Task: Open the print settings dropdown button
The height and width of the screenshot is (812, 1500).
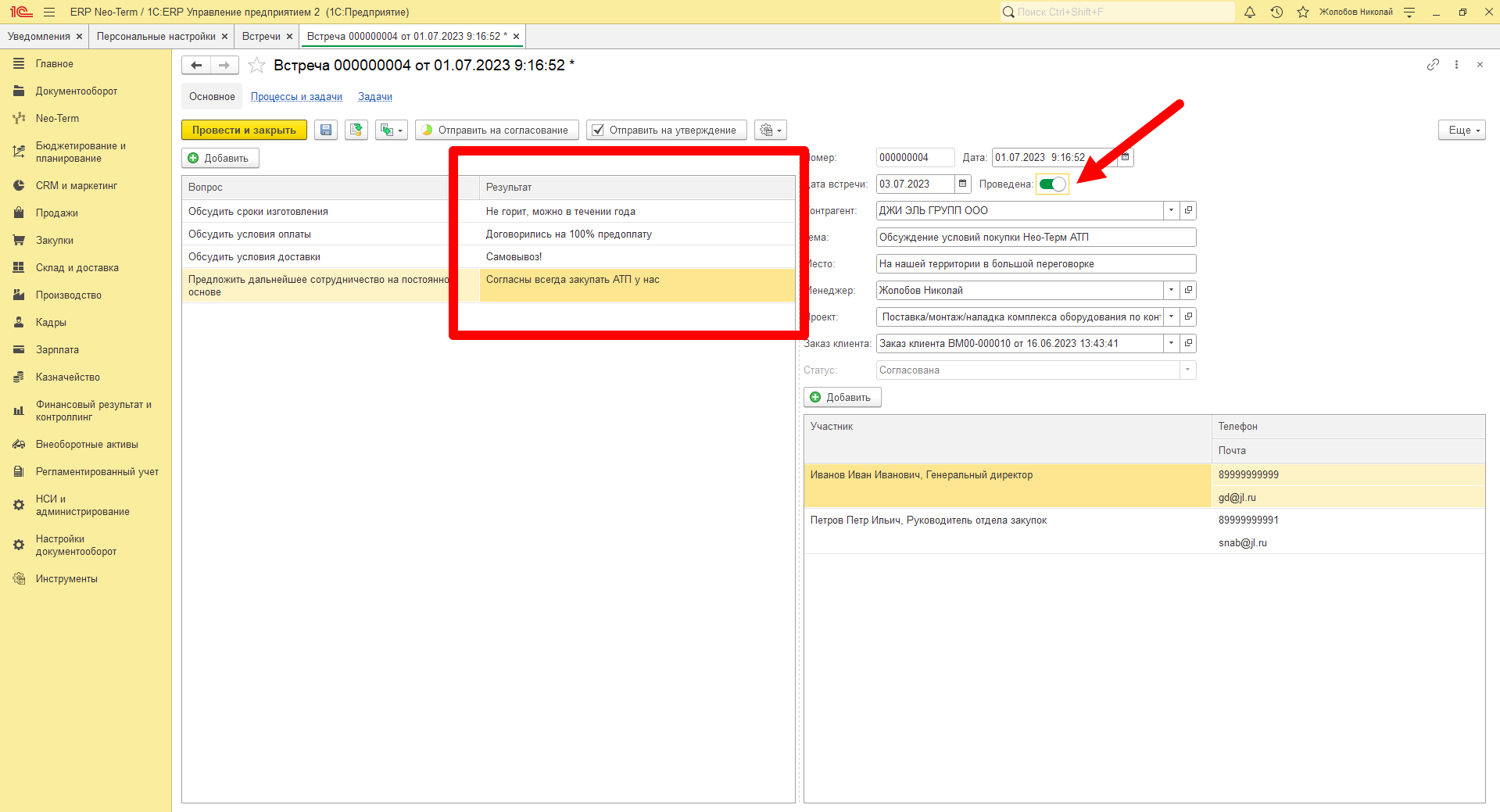Action: (771, 130)
